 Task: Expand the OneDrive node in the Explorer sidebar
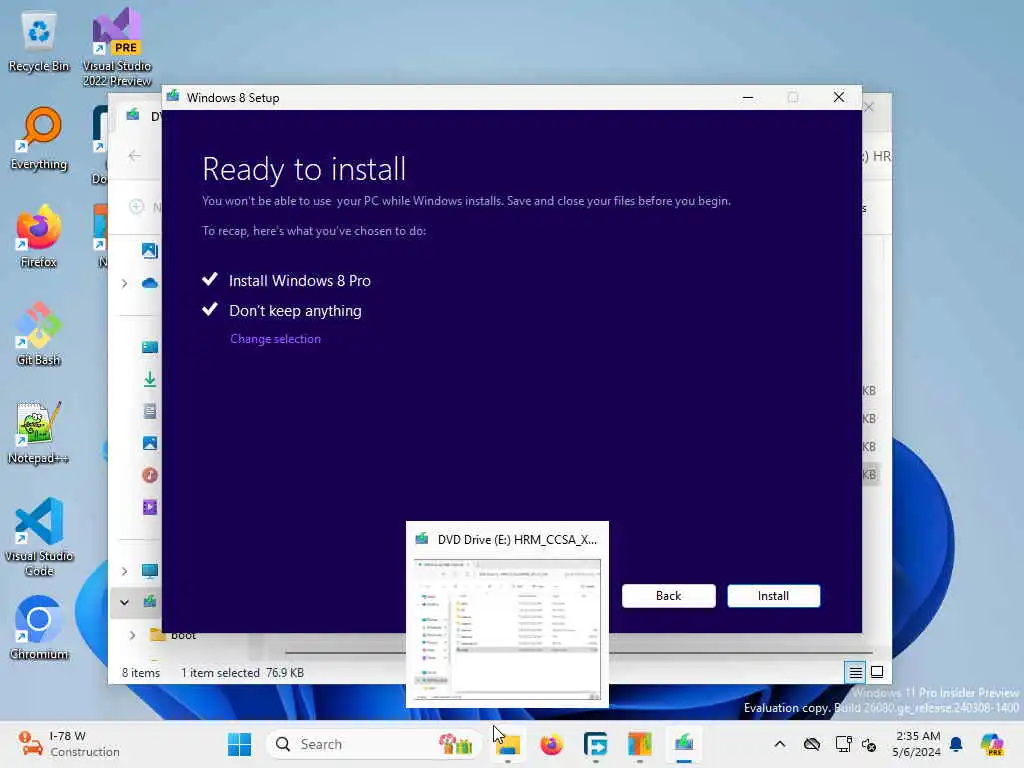tap(124, 283)
